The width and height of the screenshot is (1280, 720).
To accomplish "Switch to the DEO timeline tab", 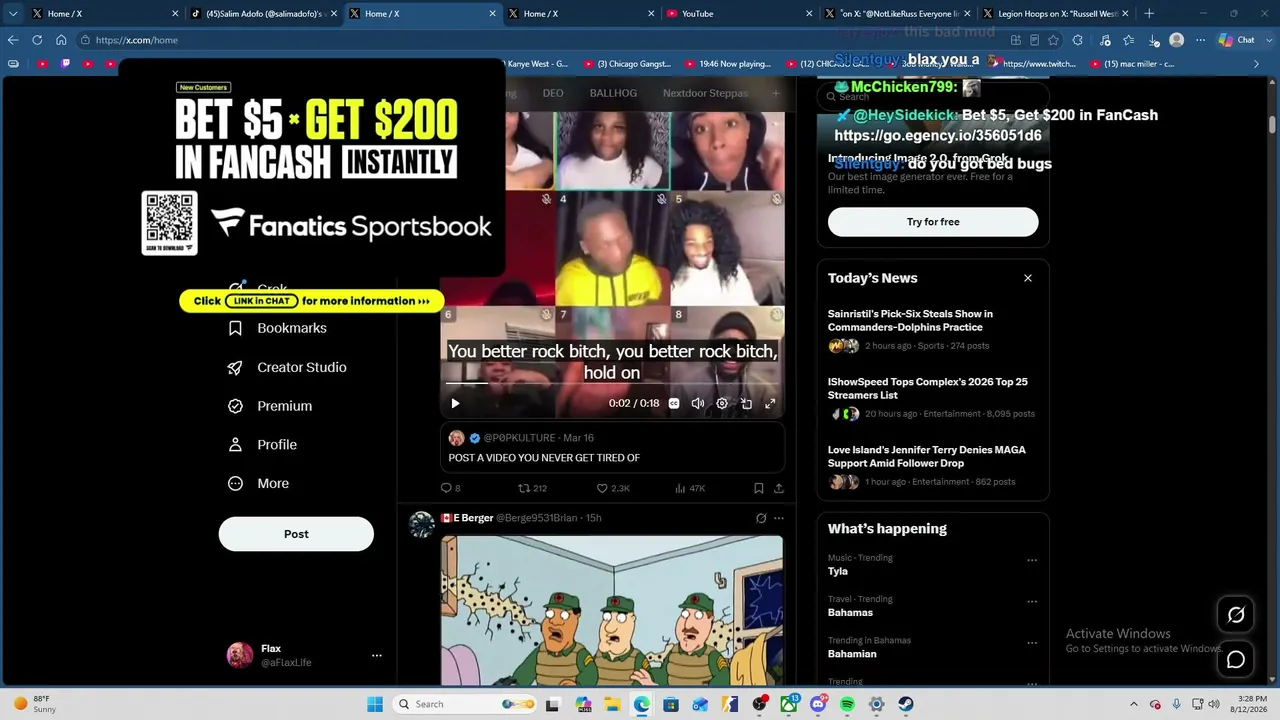I will 553,93.
